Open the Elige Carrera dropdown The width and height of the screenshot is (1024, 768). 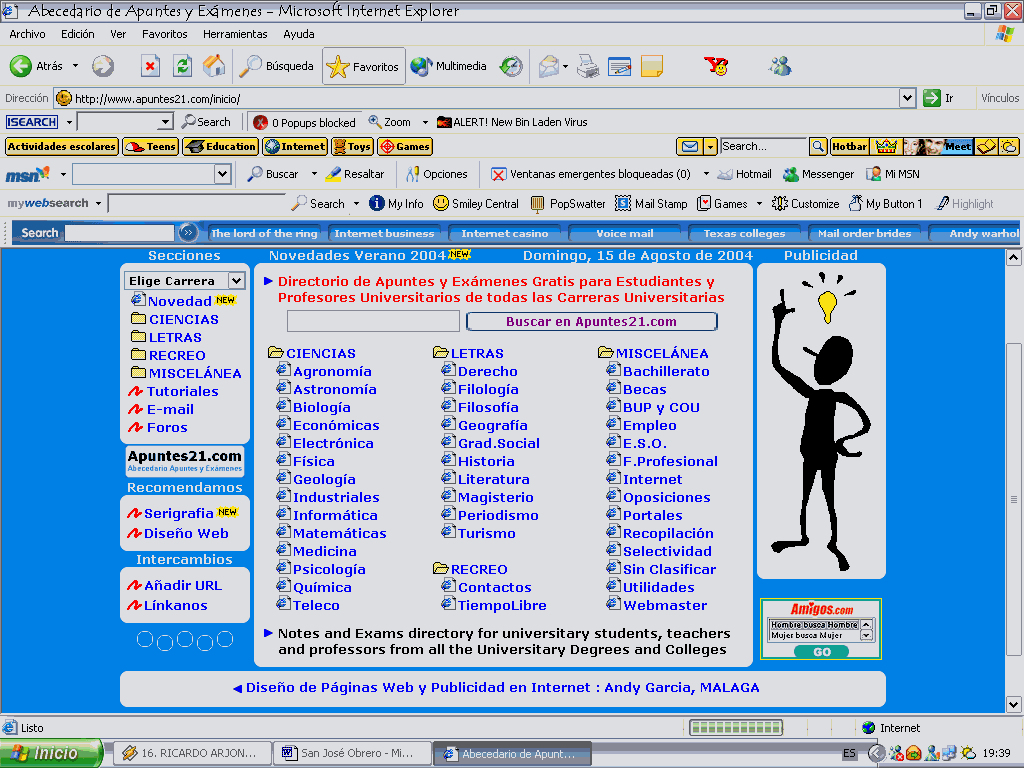point(184,281)
